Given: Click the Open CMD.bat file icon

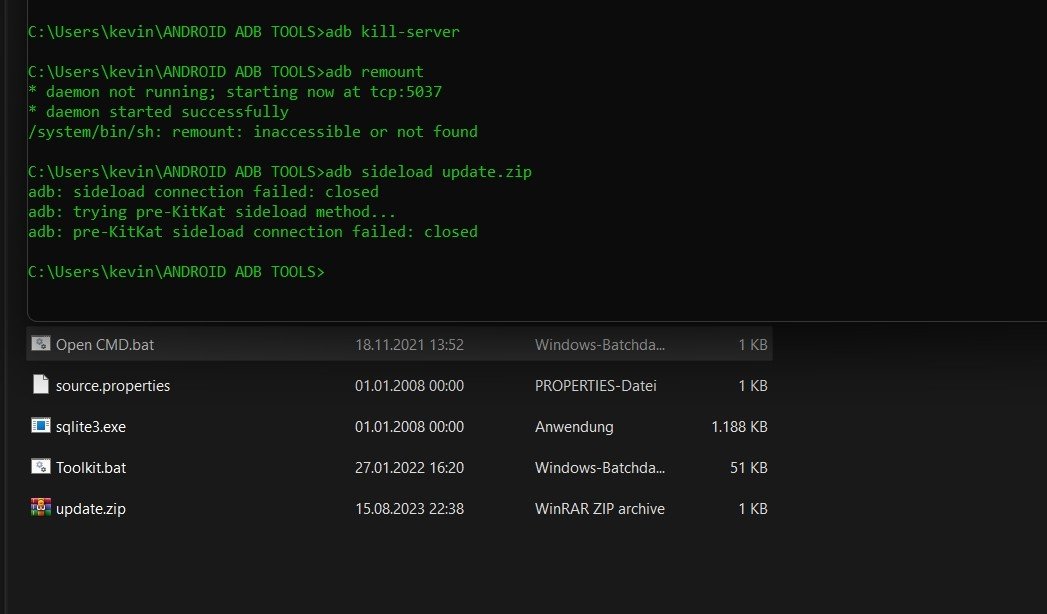Looking at the screenshot, I should click(40, 344).
